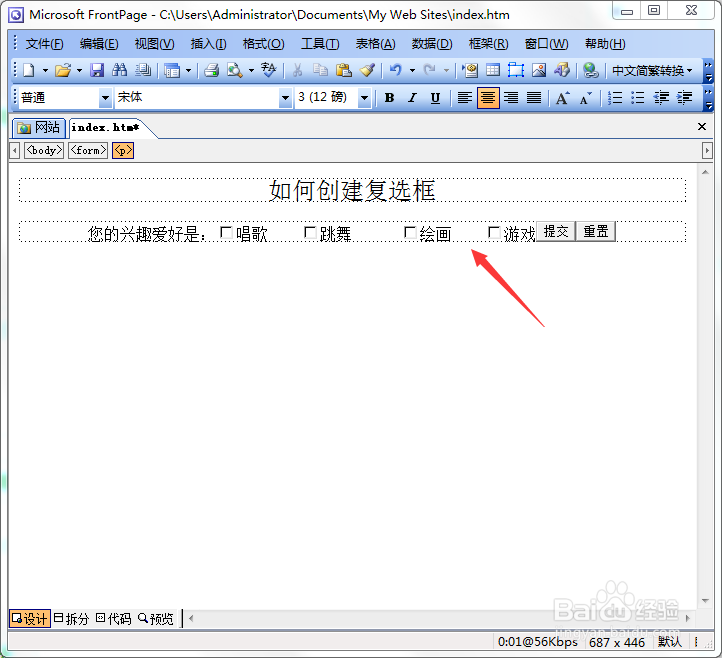Click the download time 0:01@56Kbps status

538,642
